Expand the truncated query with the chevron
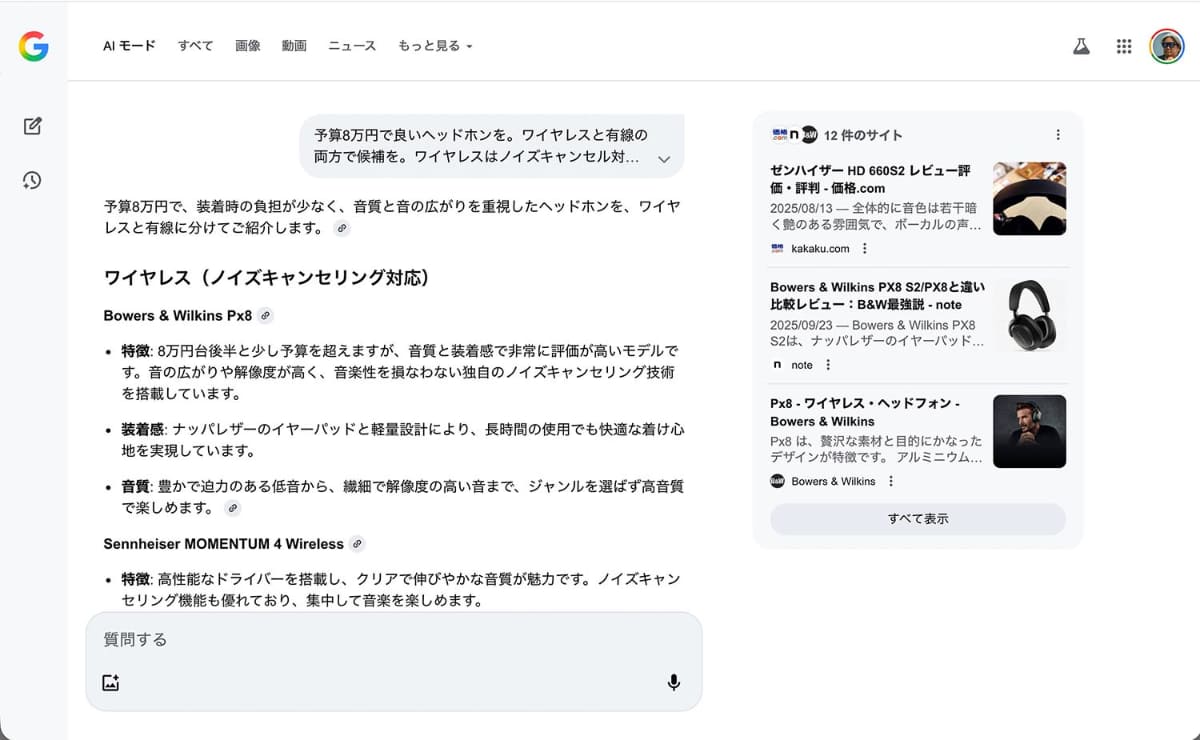The image size is (1200, 740). [x=662, y=157]
